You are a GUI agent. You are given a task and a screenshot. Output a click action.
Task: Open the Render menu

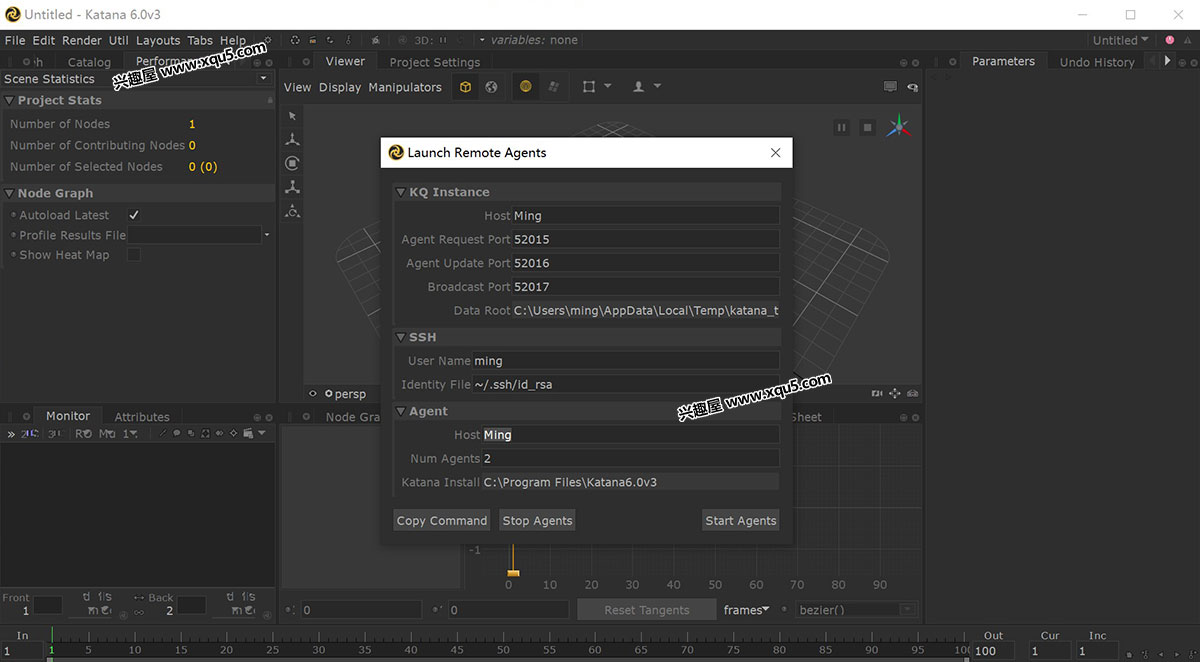tap(82, 40)
